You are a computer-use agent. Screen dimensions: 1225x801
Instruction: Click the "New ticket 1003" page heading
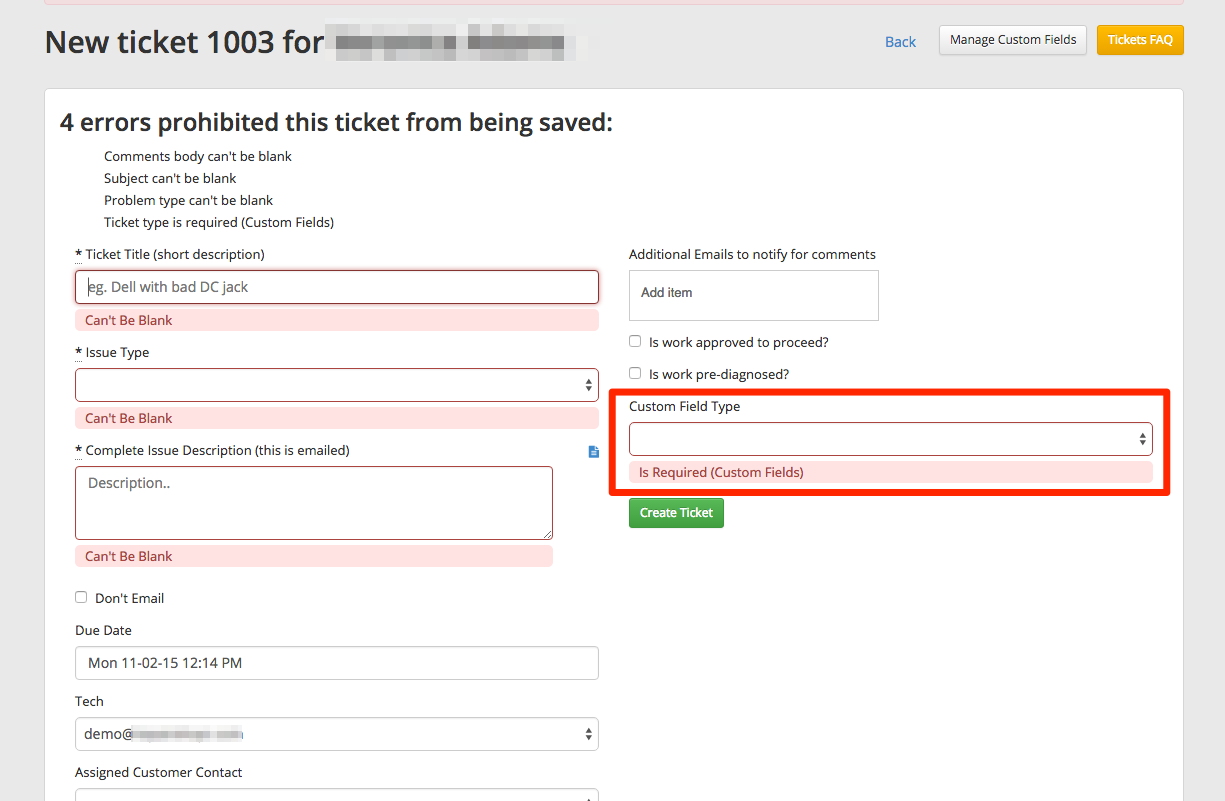[x=184, y=42]
